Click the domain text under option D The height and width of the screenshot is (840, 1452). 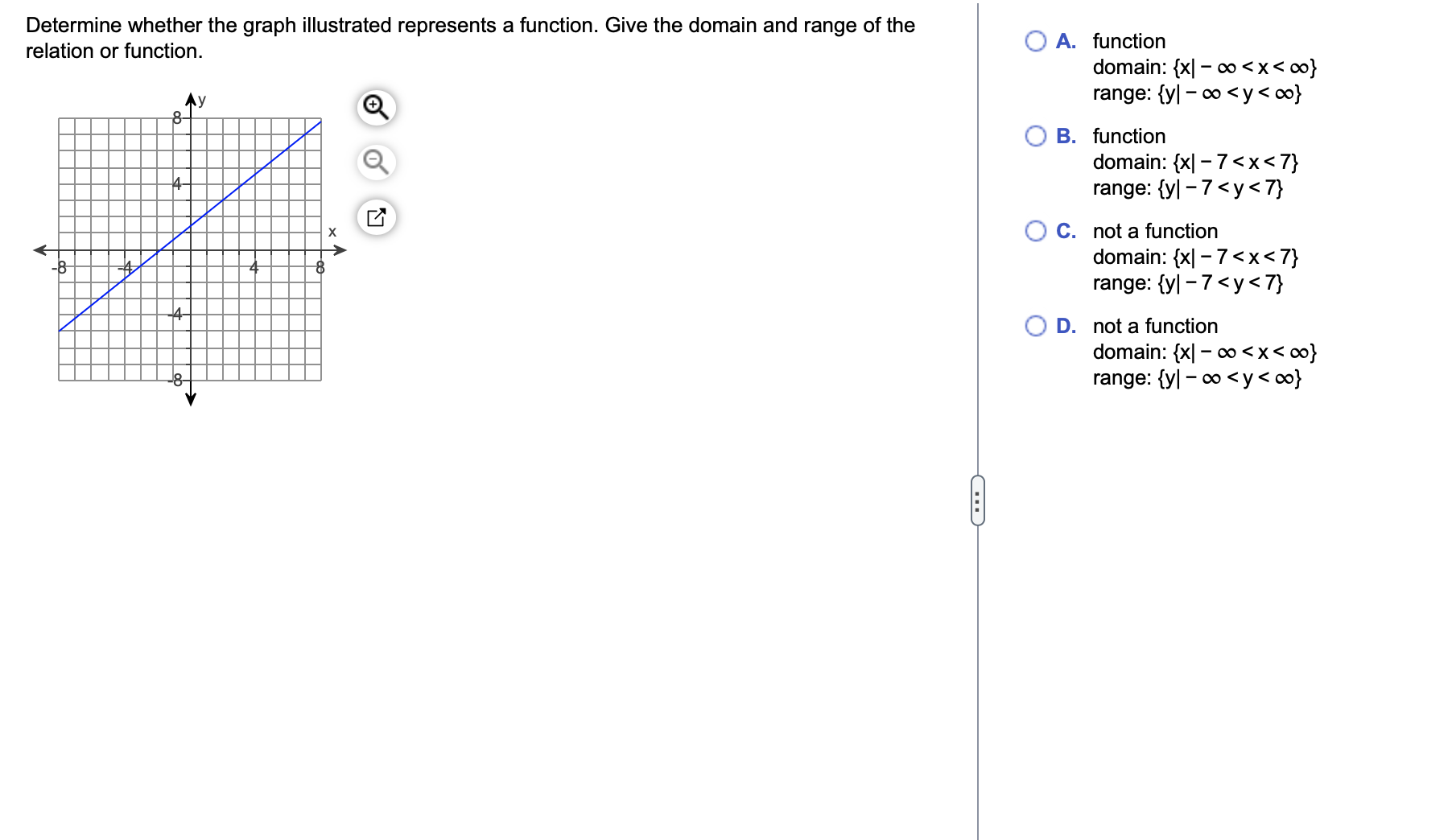click(x=1204, y=352)
